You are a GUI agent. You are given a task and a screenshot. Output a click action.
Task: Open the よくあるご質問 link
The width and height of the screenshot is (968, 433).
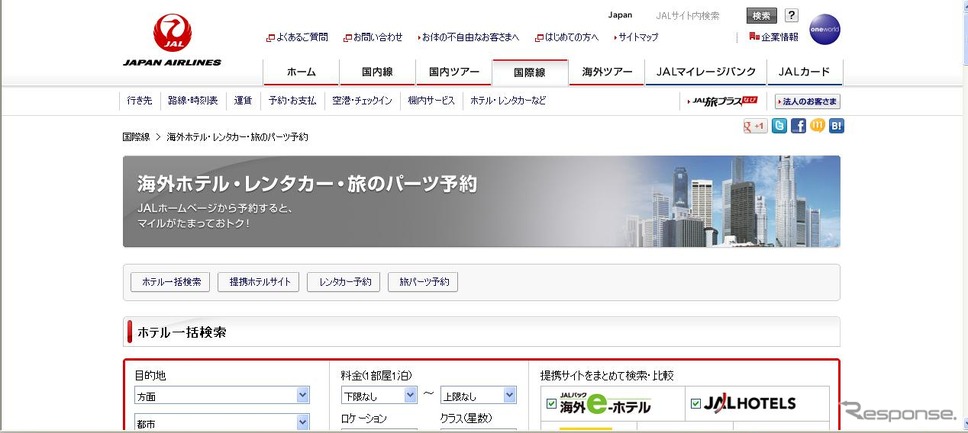coord(297,37)
